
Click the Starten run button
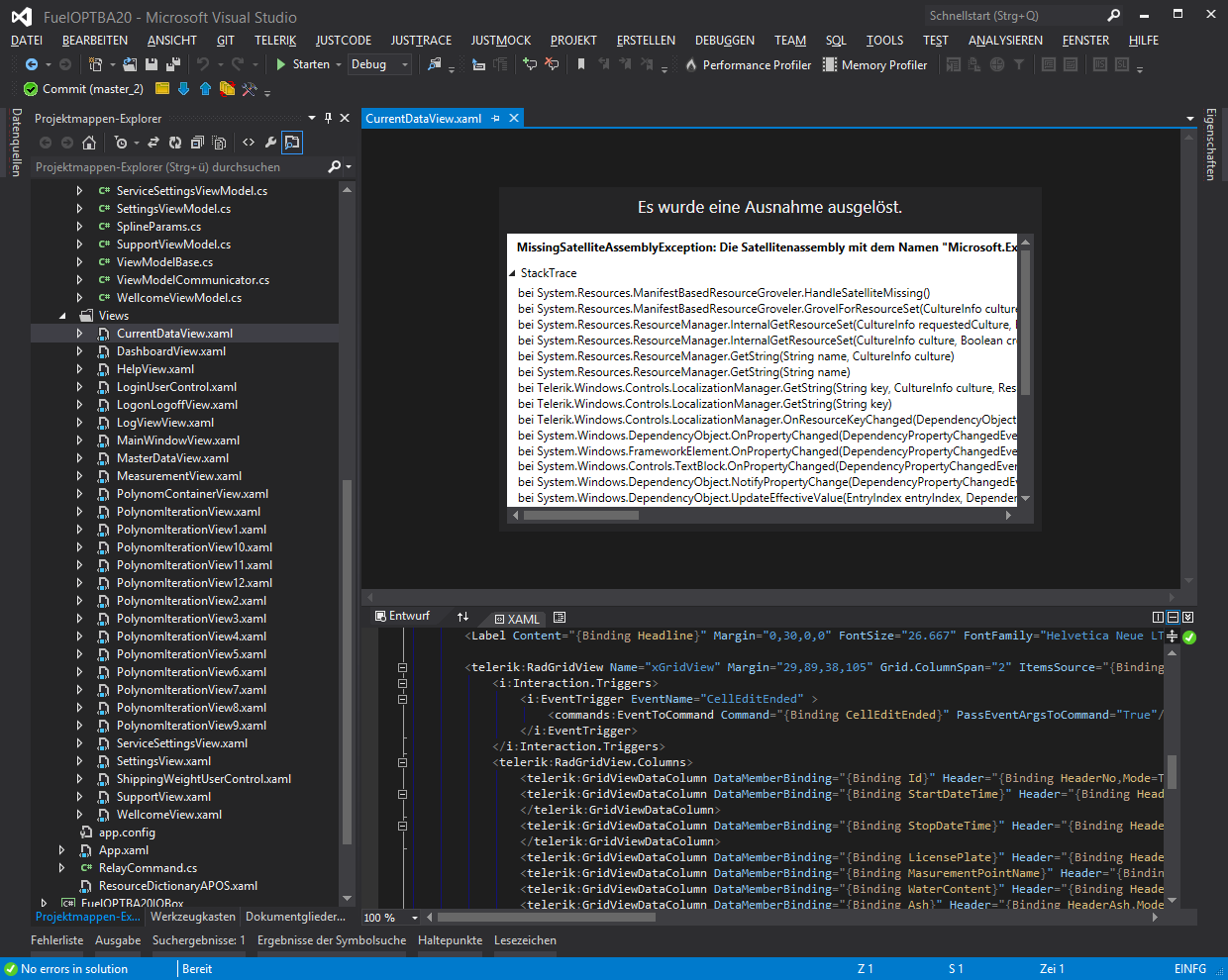pyautogui.click(x=302, y=64)
